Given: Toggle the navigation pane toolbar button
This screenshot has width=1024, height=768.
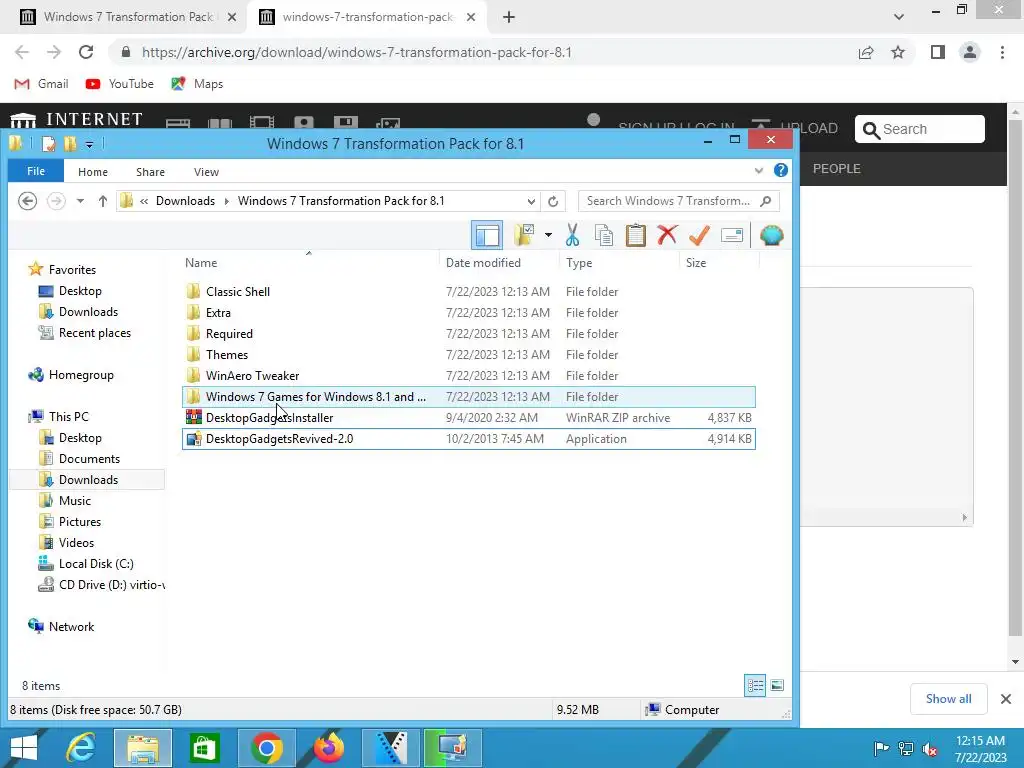Looking at the screenshot, I should 487,235.
